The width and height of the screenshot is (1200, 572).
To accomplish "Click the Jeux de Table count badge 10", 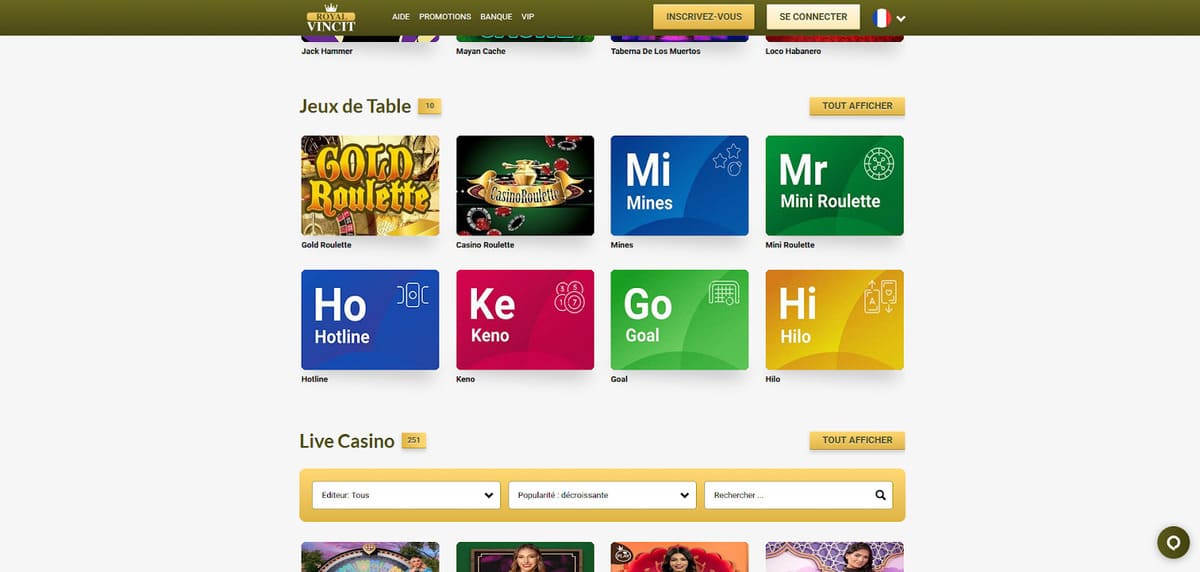I will tap(429, 106).
